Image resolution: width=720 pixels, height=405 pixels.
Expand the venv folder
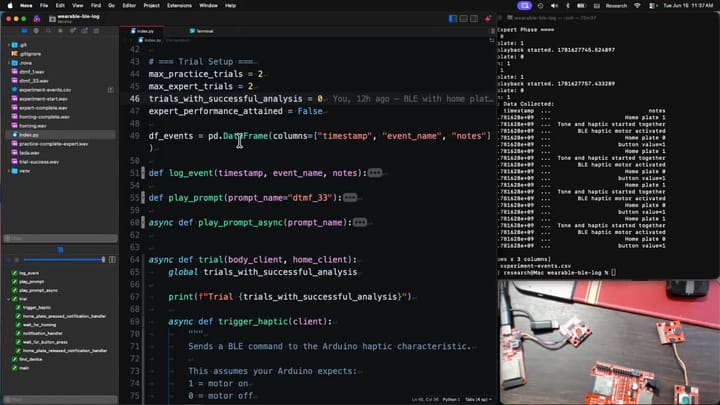(x=9, y=171)
